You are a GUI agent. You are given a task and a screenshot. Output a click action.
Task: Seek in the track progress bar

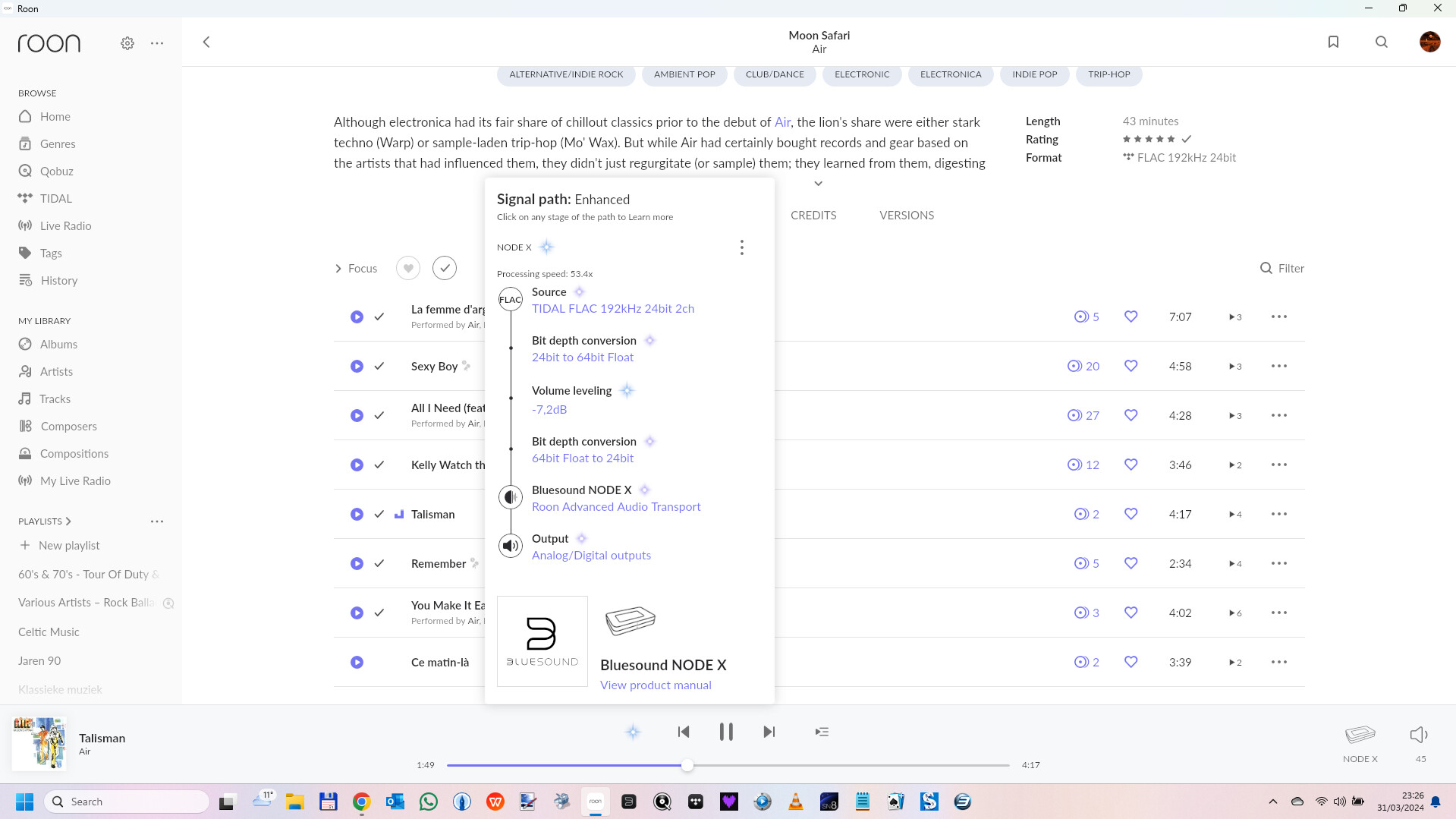pyautogui.click(x=728, y=765)
